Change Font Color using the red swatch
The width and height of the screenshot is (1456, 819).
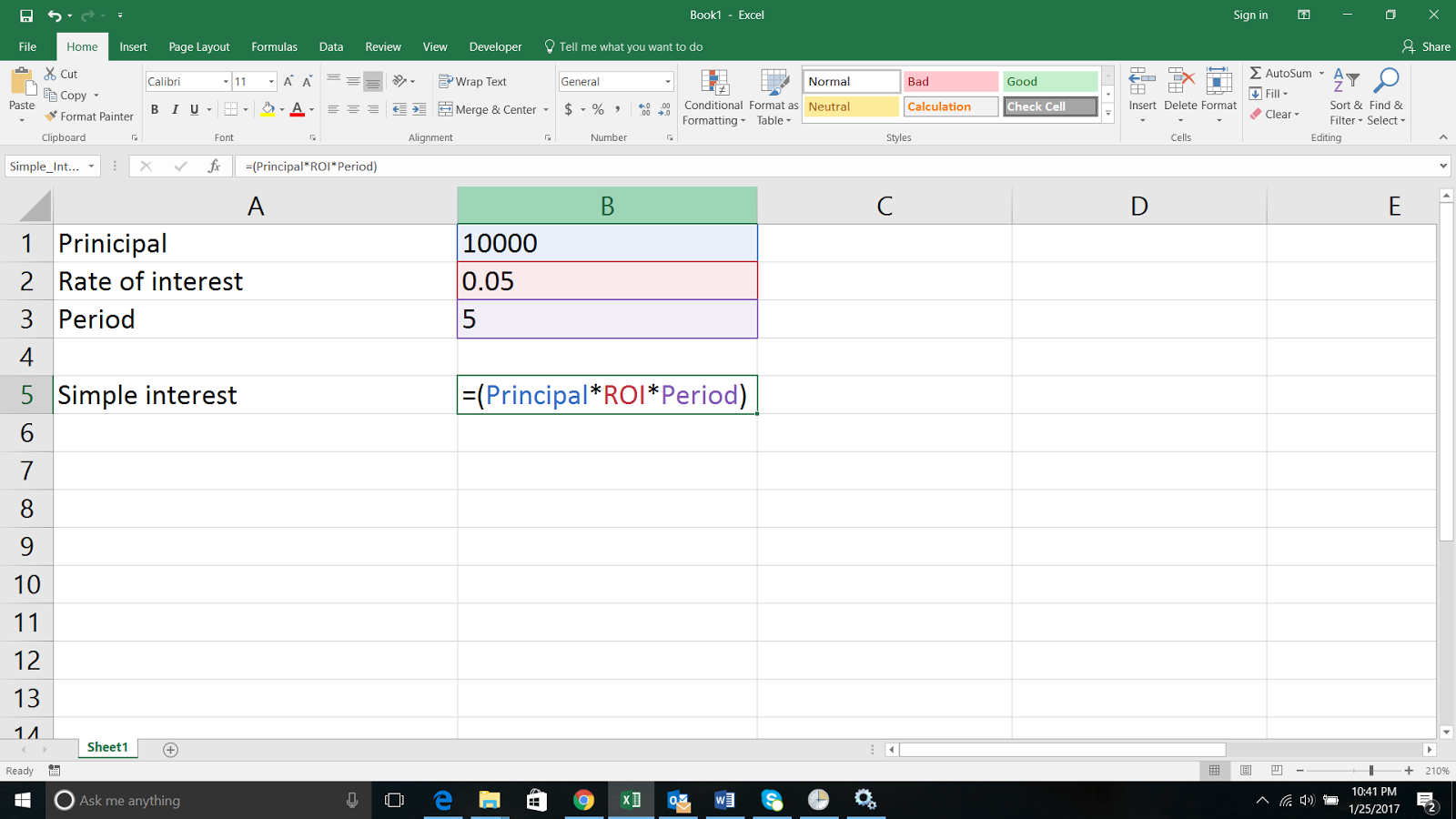click(x=298, y=109)
